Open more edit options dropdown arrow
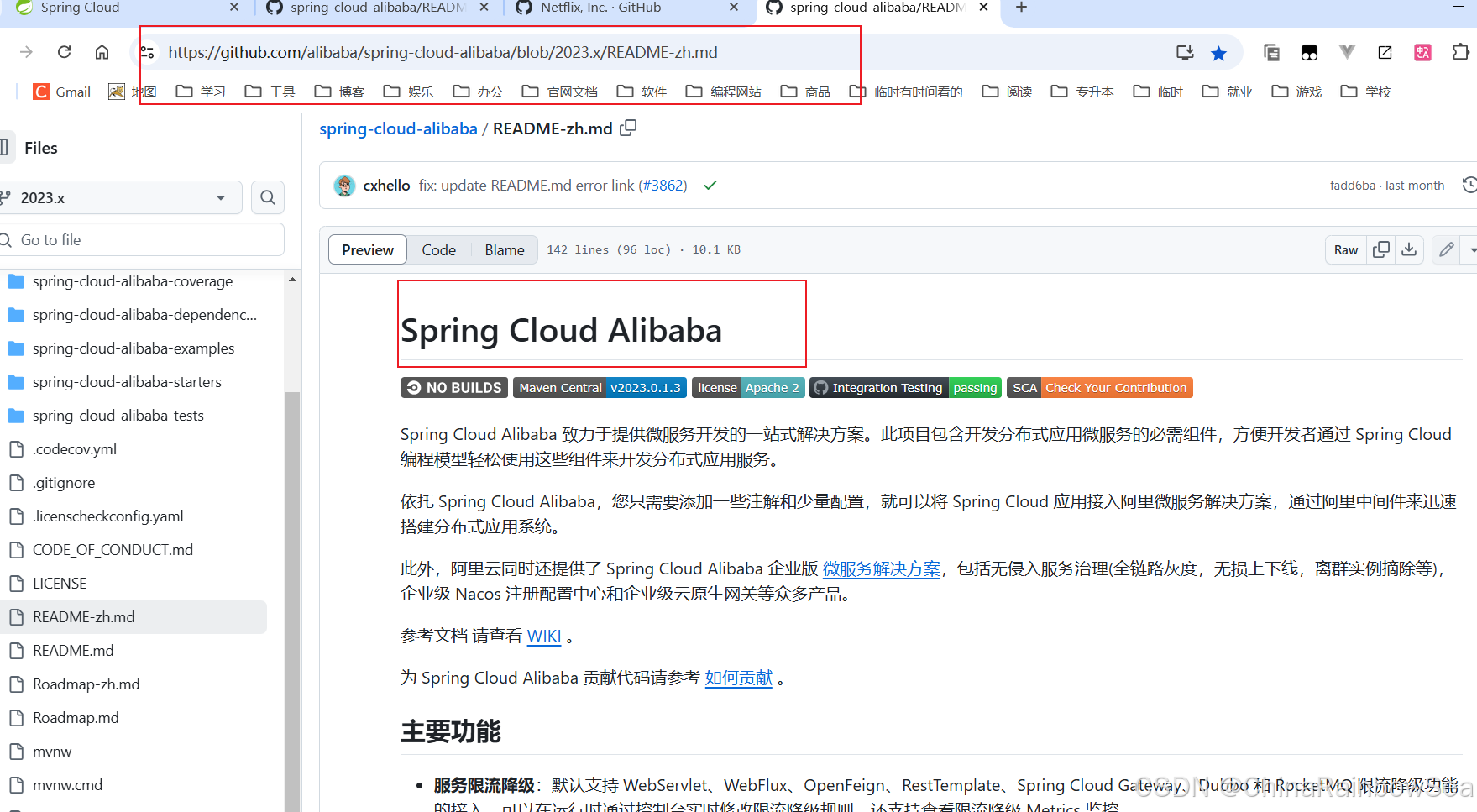 pos(1470,249)
